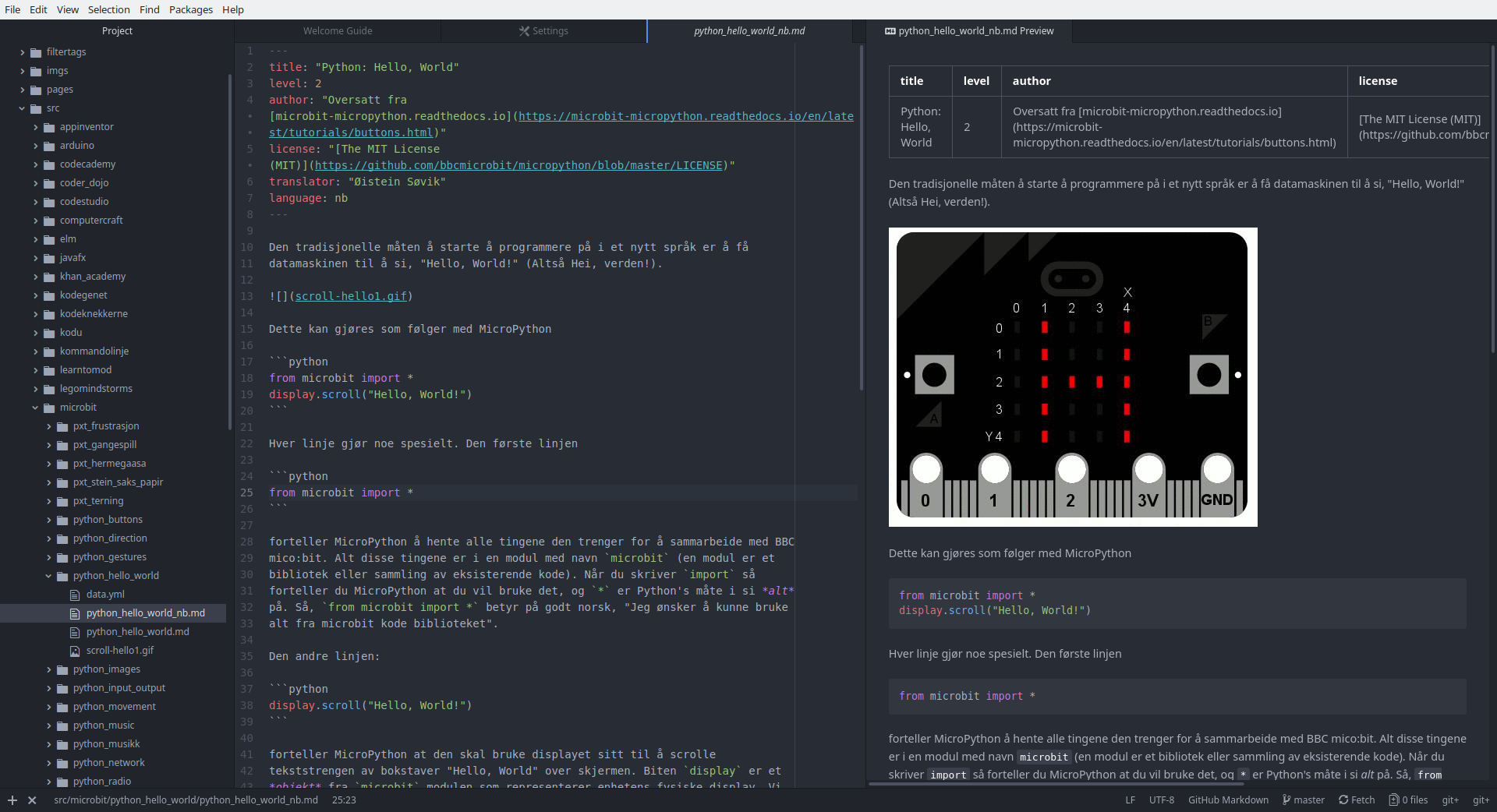Open data.yml in the tree

(x=105, y=595)
